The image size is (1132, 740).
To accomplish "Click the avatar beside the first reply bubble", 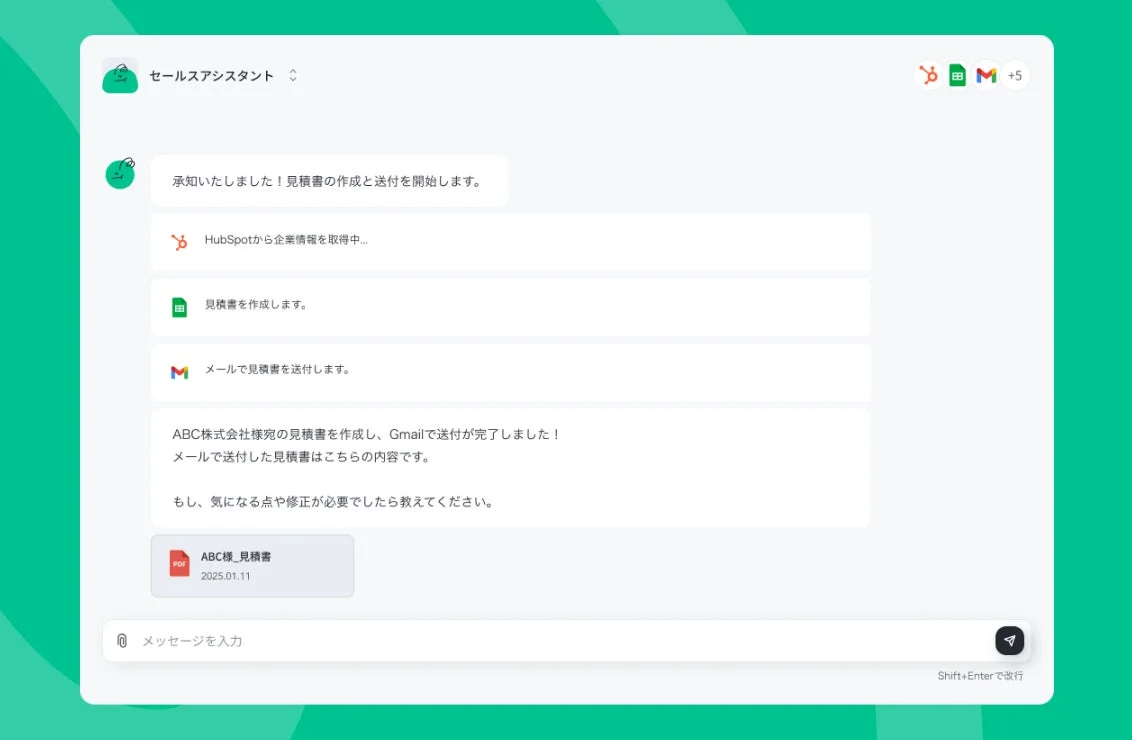I will point(120,172).
